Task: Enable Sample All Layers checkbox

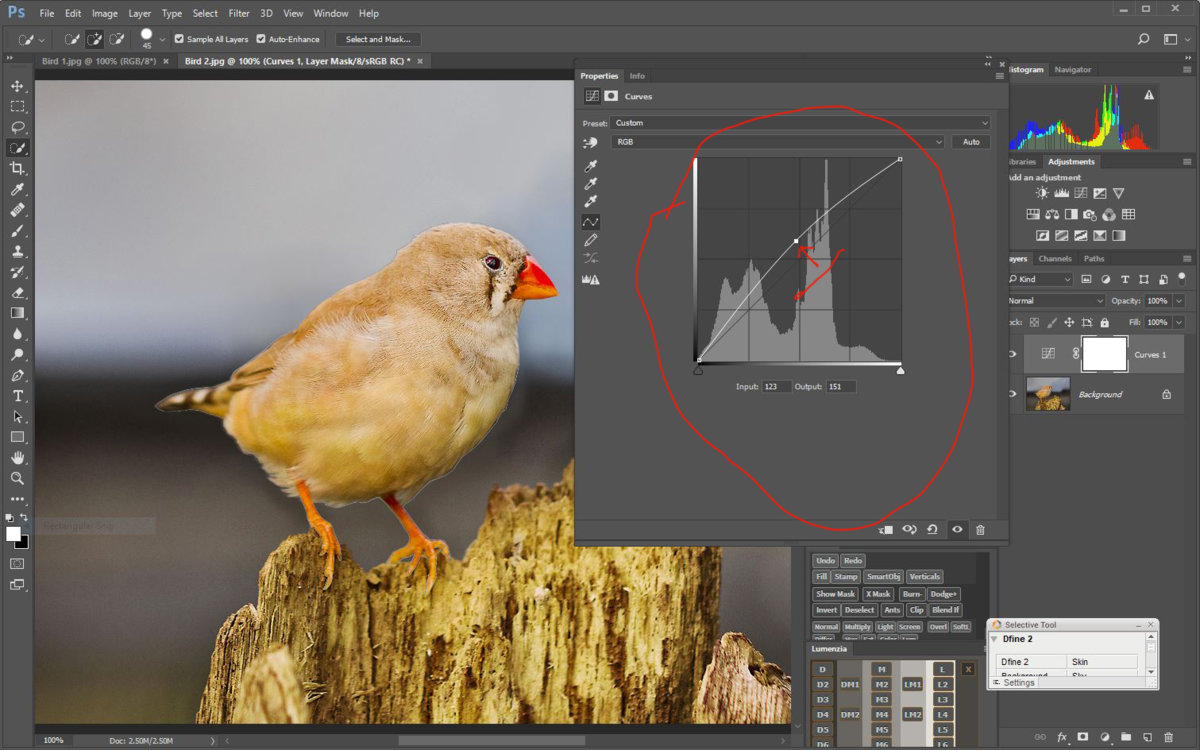Action: (180, 40)
